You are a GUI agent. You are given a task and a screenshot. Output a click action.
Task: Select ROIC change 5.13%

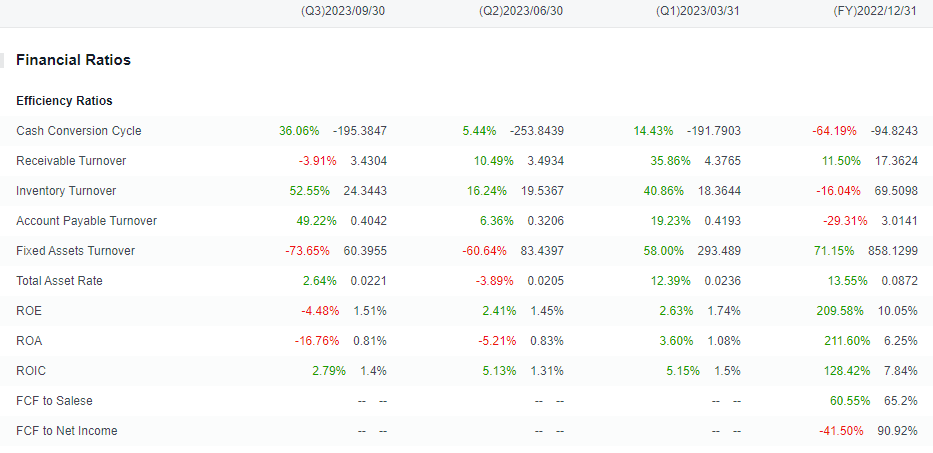[x=499, y=371]
